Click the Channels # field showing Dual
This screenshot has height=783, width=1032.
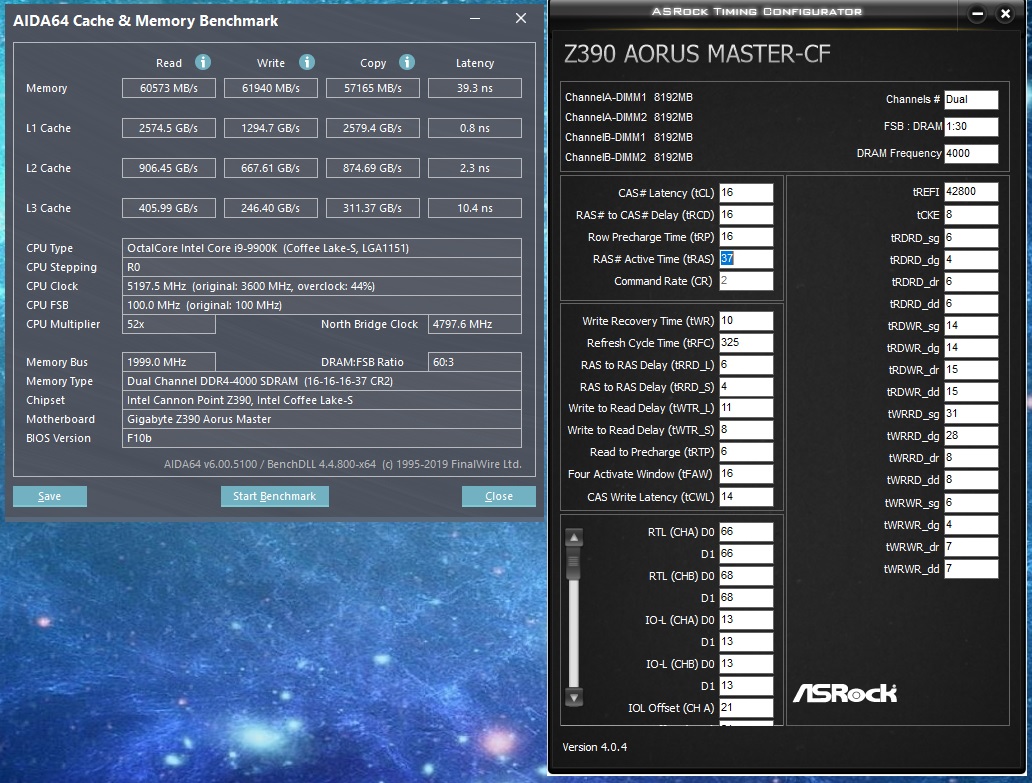[971, 99]
